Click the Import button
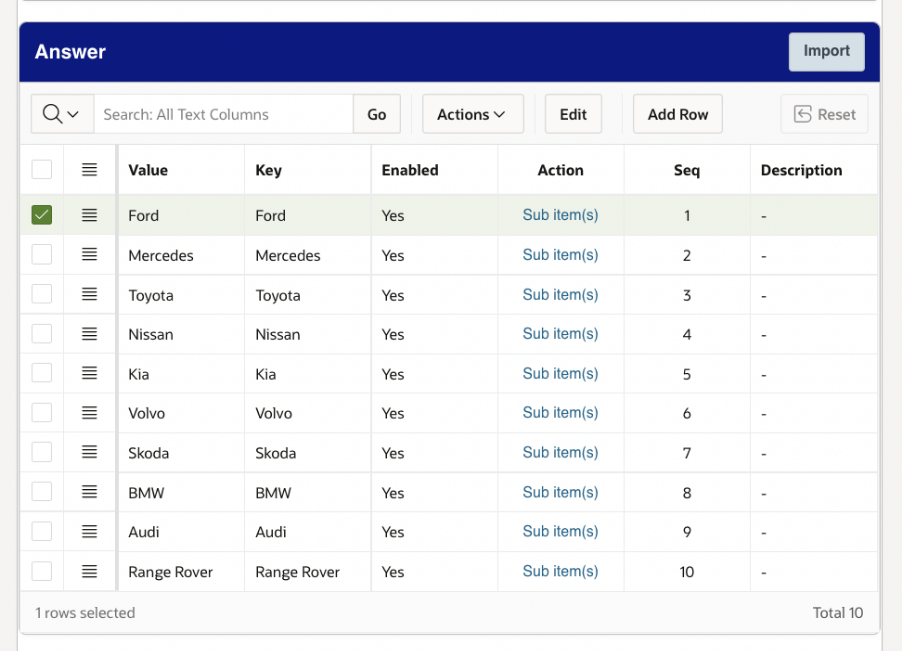This screenshot has width=903, height=651. pos(826,51)
